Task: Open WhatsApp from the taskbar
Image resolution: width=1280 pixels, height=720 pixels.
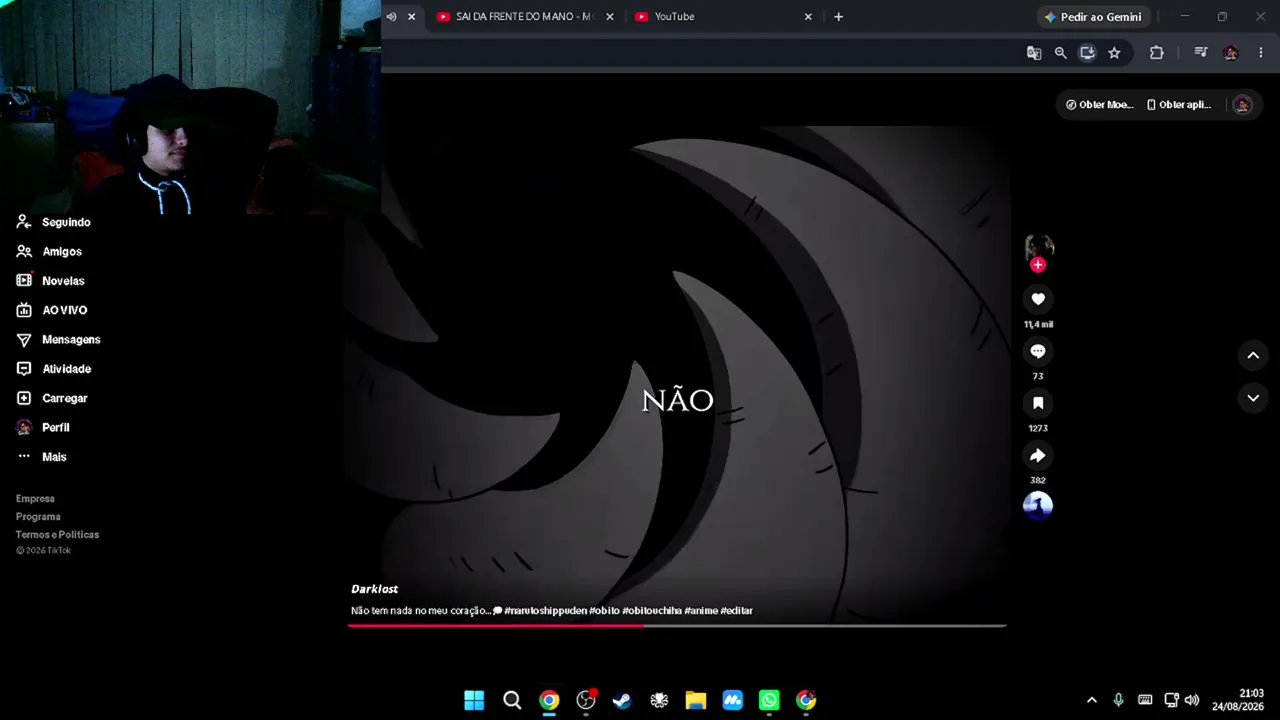Action: [x=769, y=700]
